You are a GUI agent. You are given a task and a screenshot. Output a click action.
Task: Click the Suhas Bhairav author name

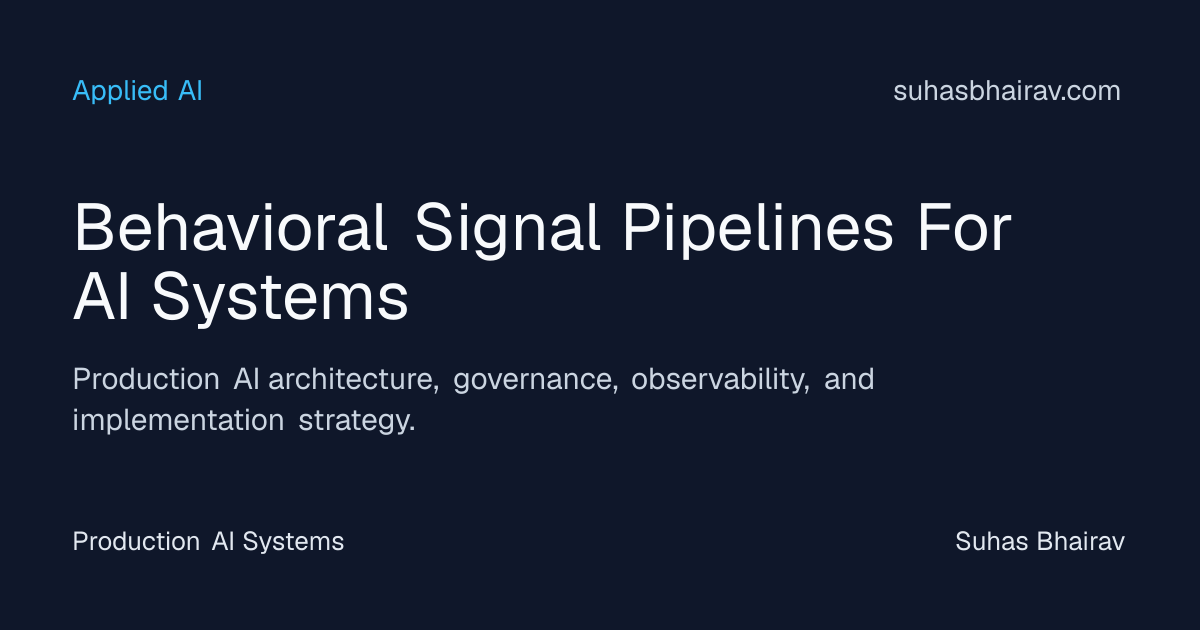pyautogui.click(x=1040, y=542)
